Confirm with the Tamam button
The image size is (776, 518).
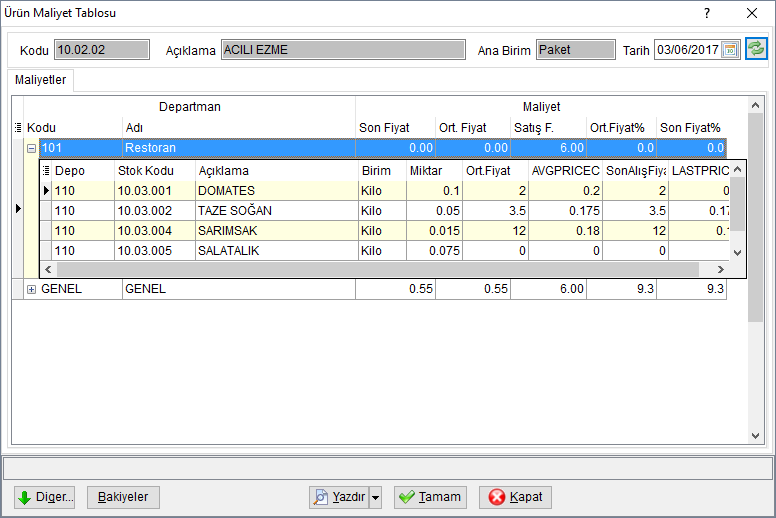tap(430, 497)
